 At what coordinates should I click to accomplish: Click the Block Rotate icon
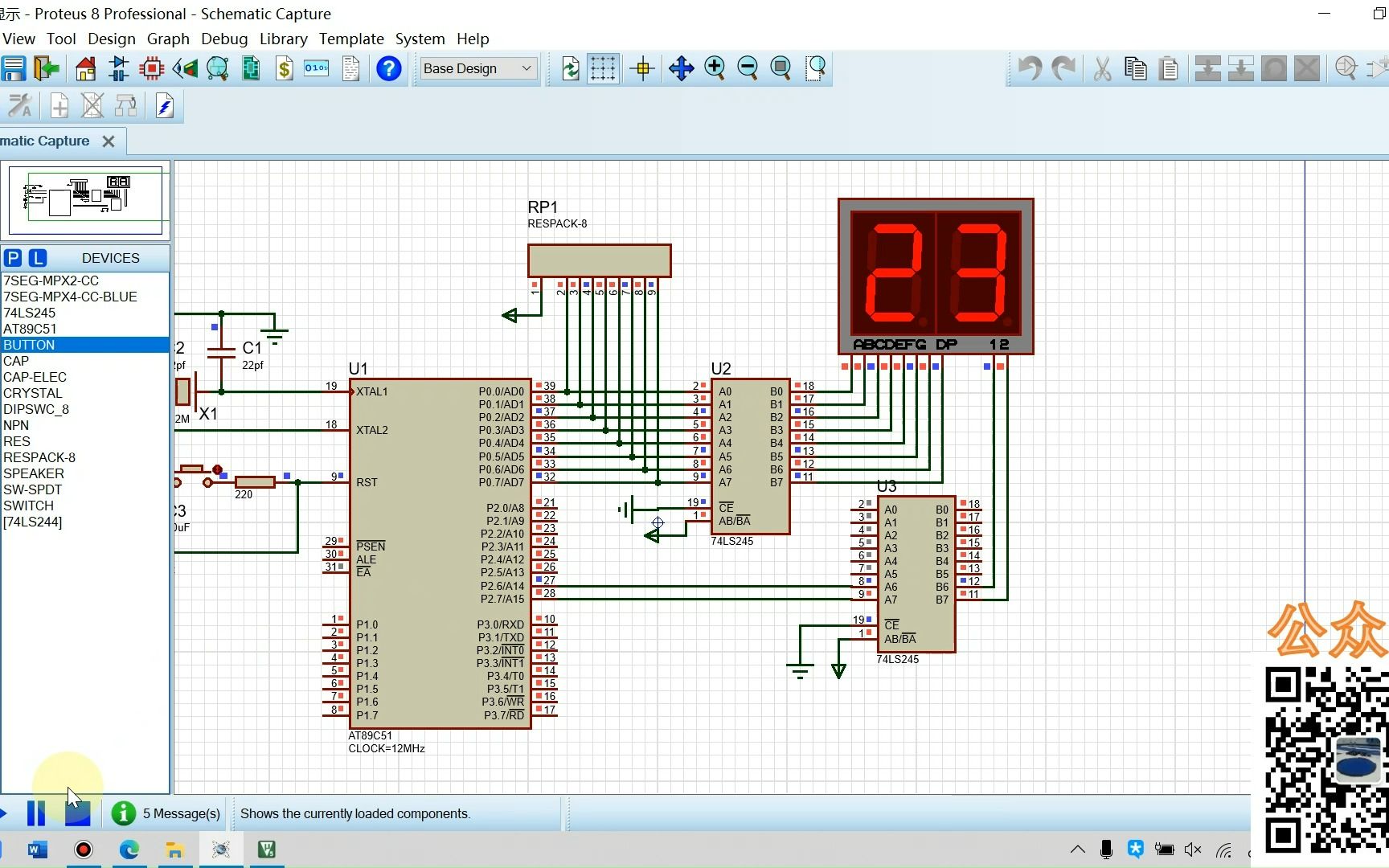click(x=1274, y=68)
